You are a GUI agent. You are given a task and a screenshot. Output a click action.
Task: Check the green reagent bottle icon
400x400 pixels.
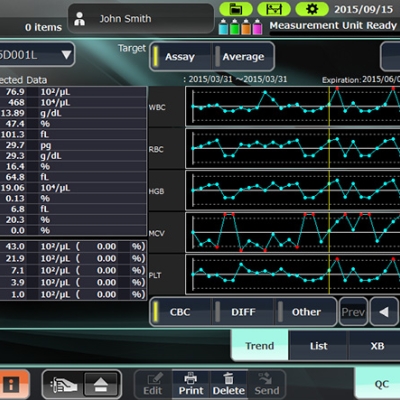235,27
